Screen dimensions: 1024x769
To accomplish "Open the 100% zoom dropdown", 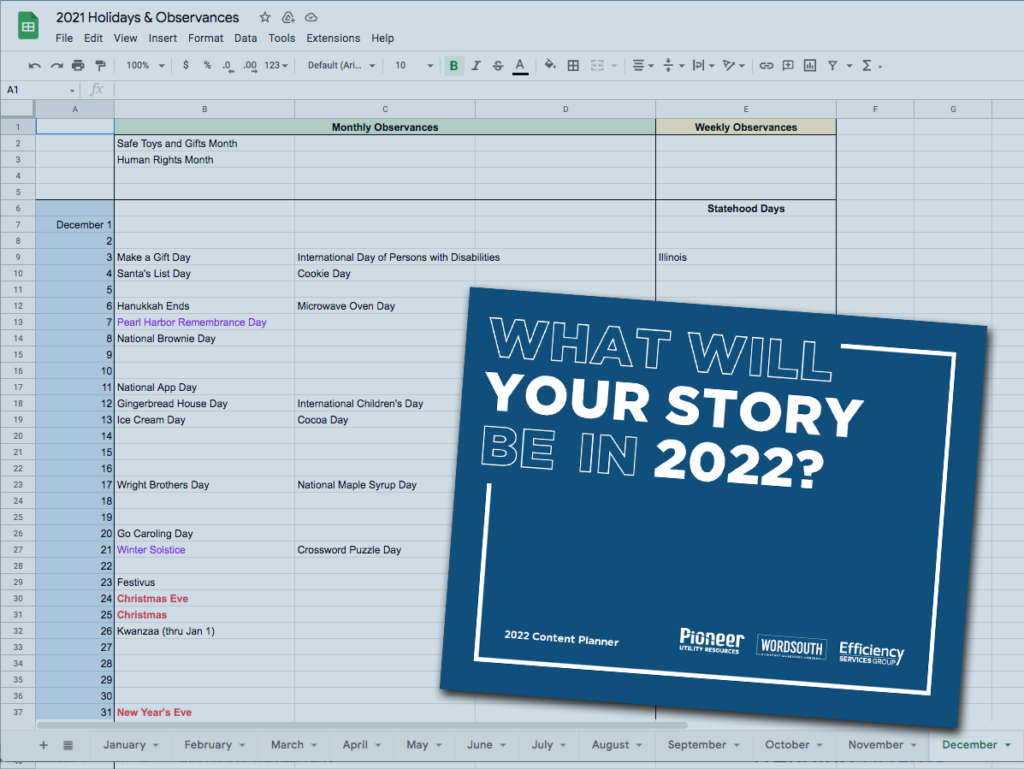I will click(144, 66).
